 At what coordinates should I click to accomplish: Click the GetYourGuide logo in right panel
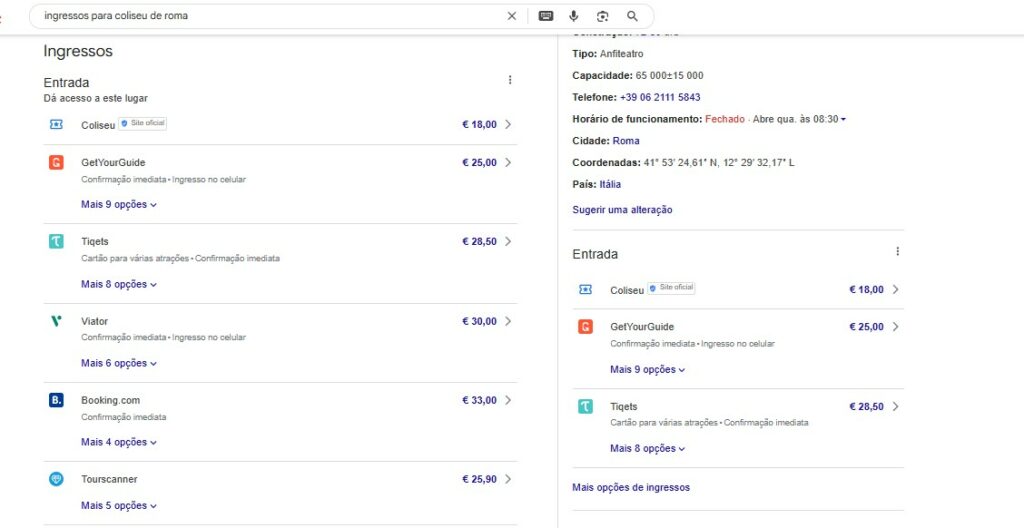pos(585,327)
